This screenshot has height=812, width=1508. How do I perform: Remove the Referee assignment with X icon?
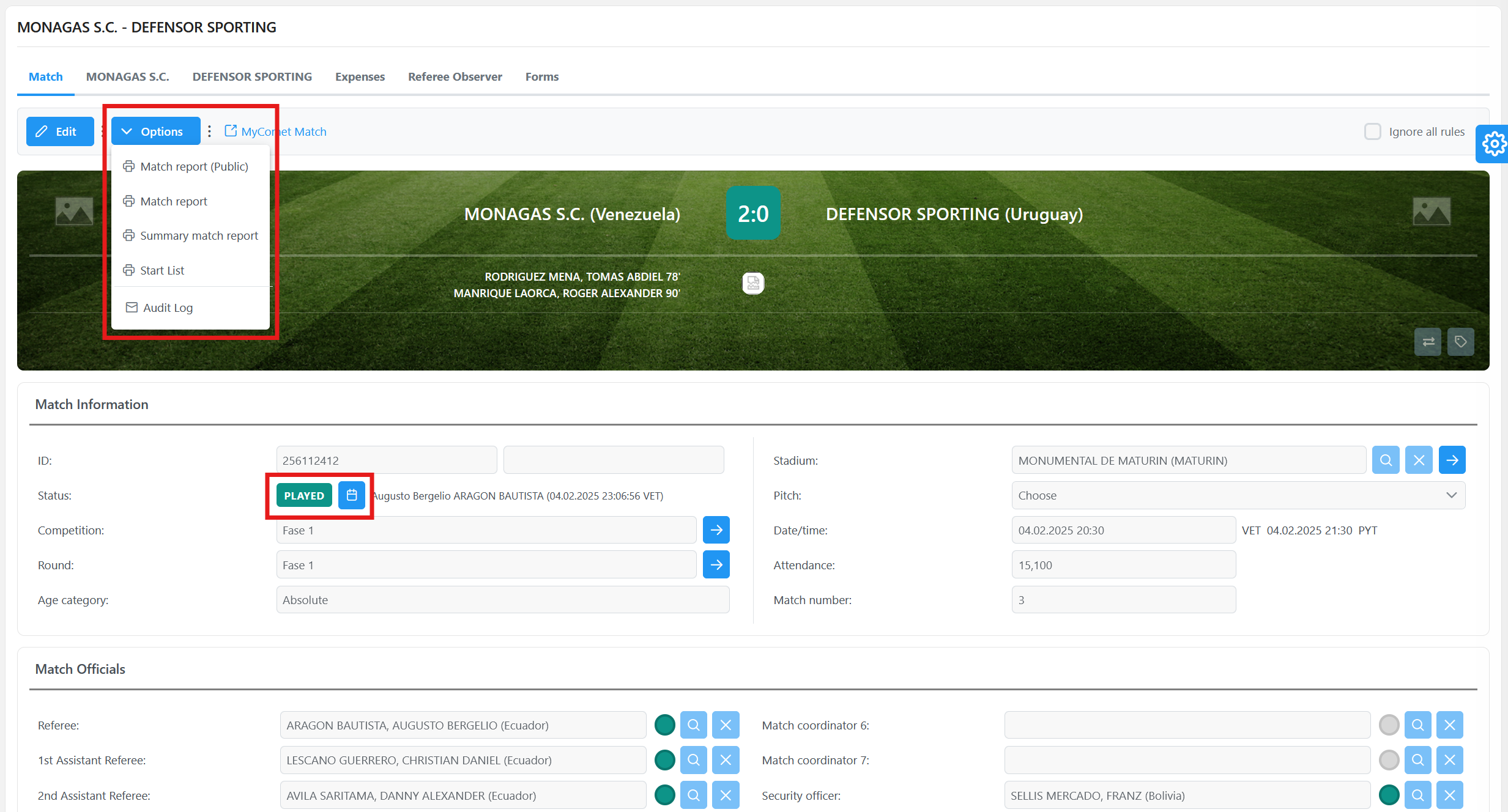[x=726, y=725]
